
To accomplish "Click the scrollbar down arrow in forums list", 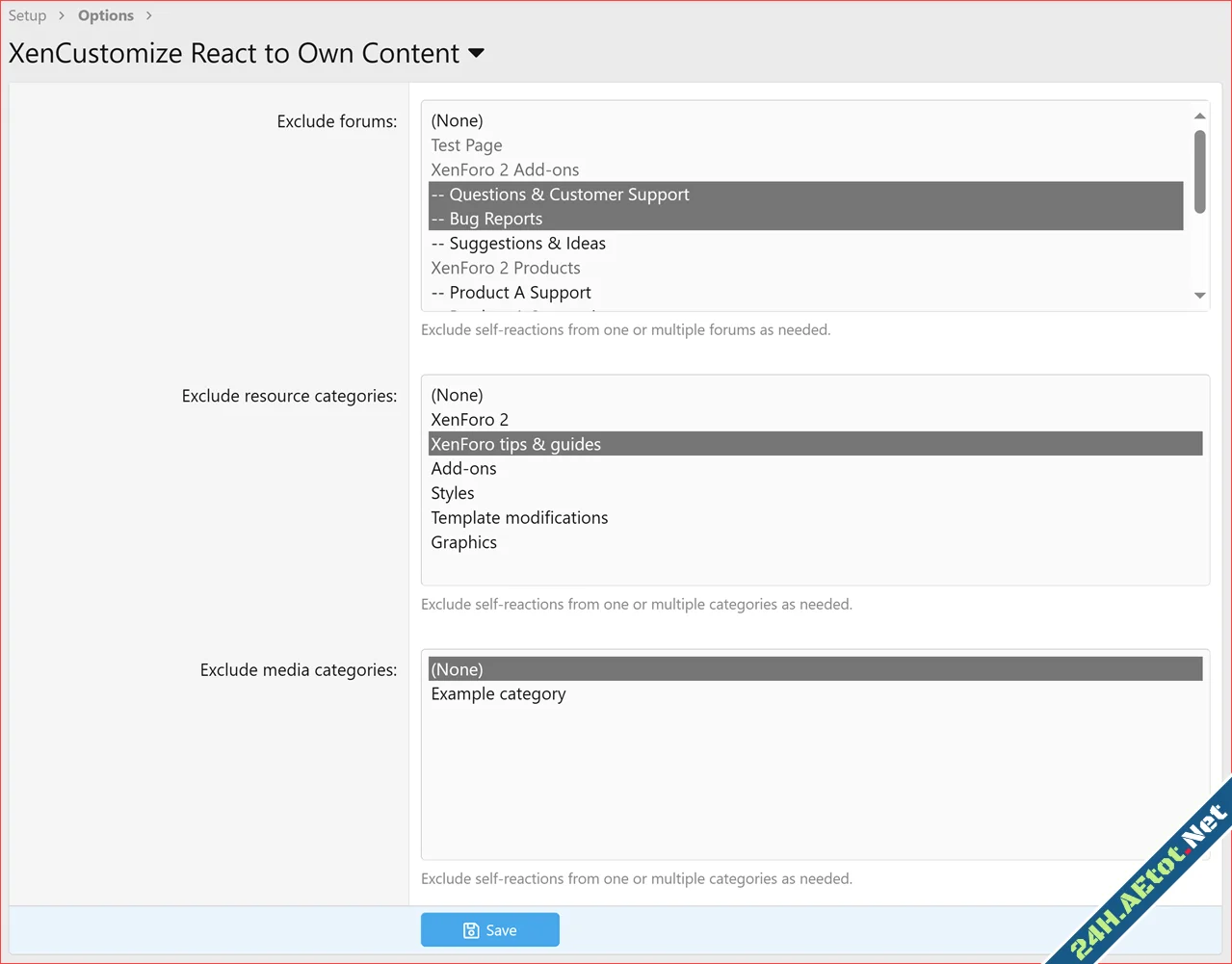I will click(1199, 296).
